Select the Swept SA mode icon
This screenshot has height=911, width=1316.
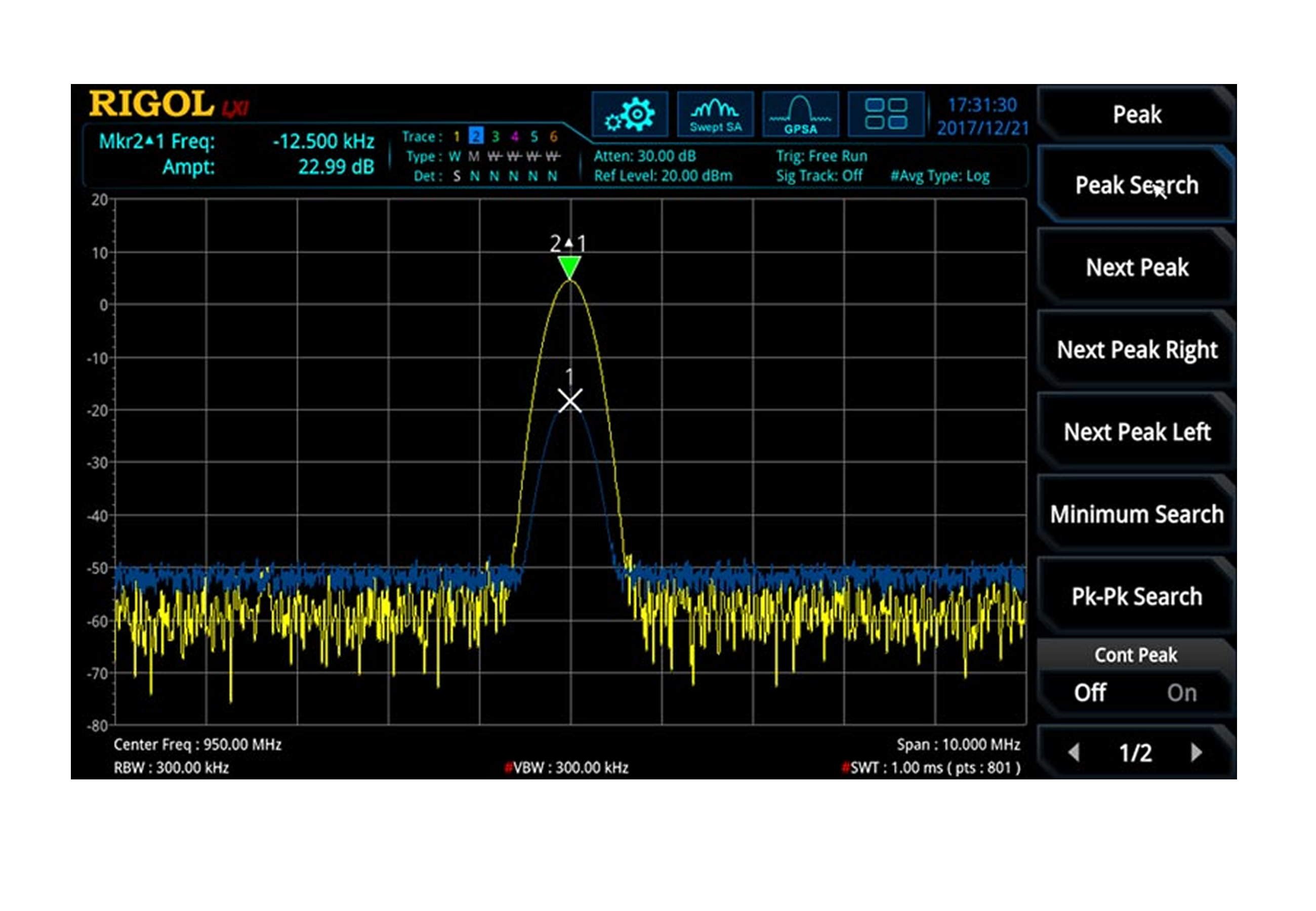pyautogui.click(x=715, y=115)
